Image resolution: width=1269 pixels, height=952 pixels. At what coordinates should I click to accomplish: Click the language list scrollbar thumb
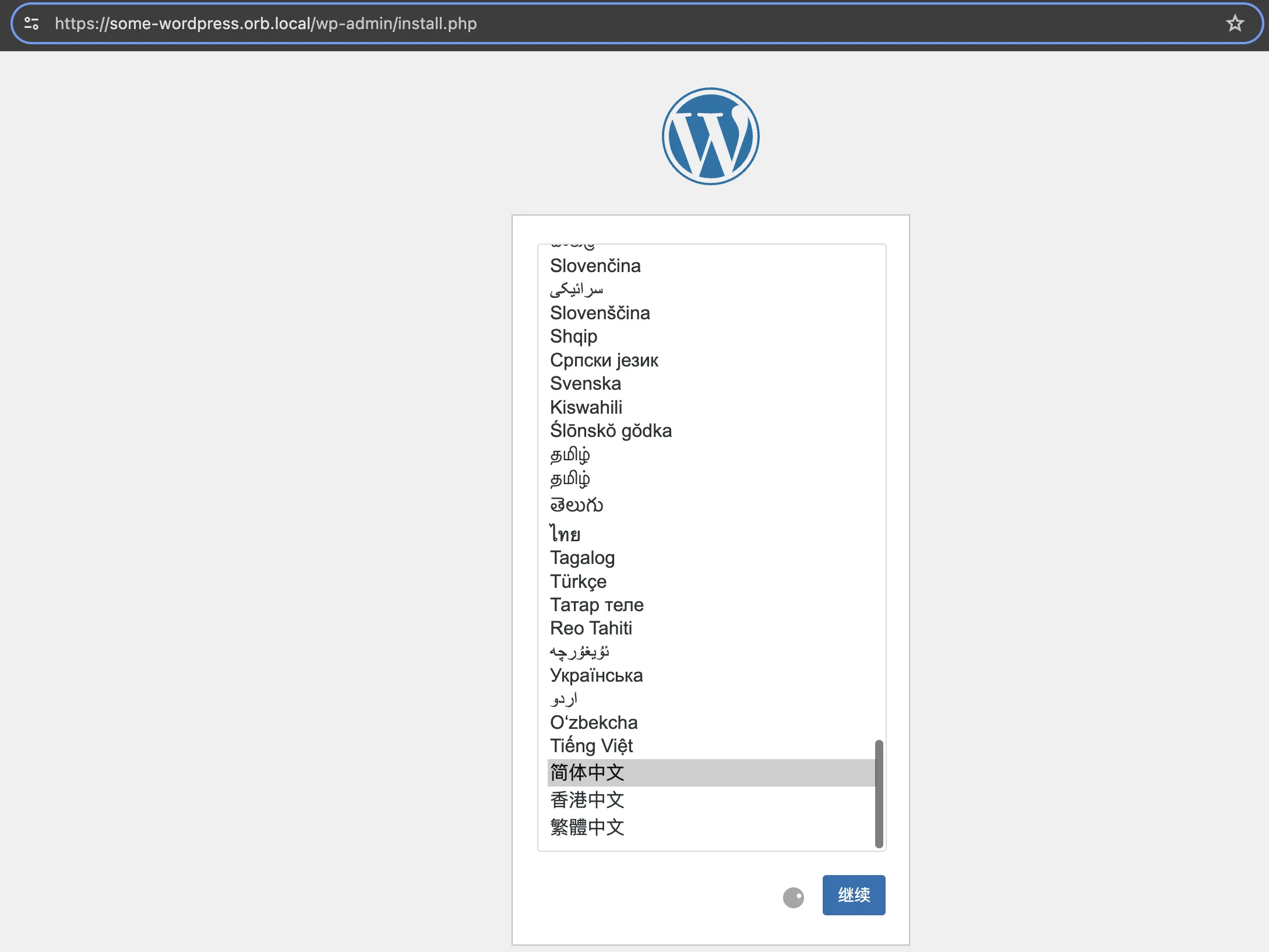pyautogui.click(x=879, y=794)
